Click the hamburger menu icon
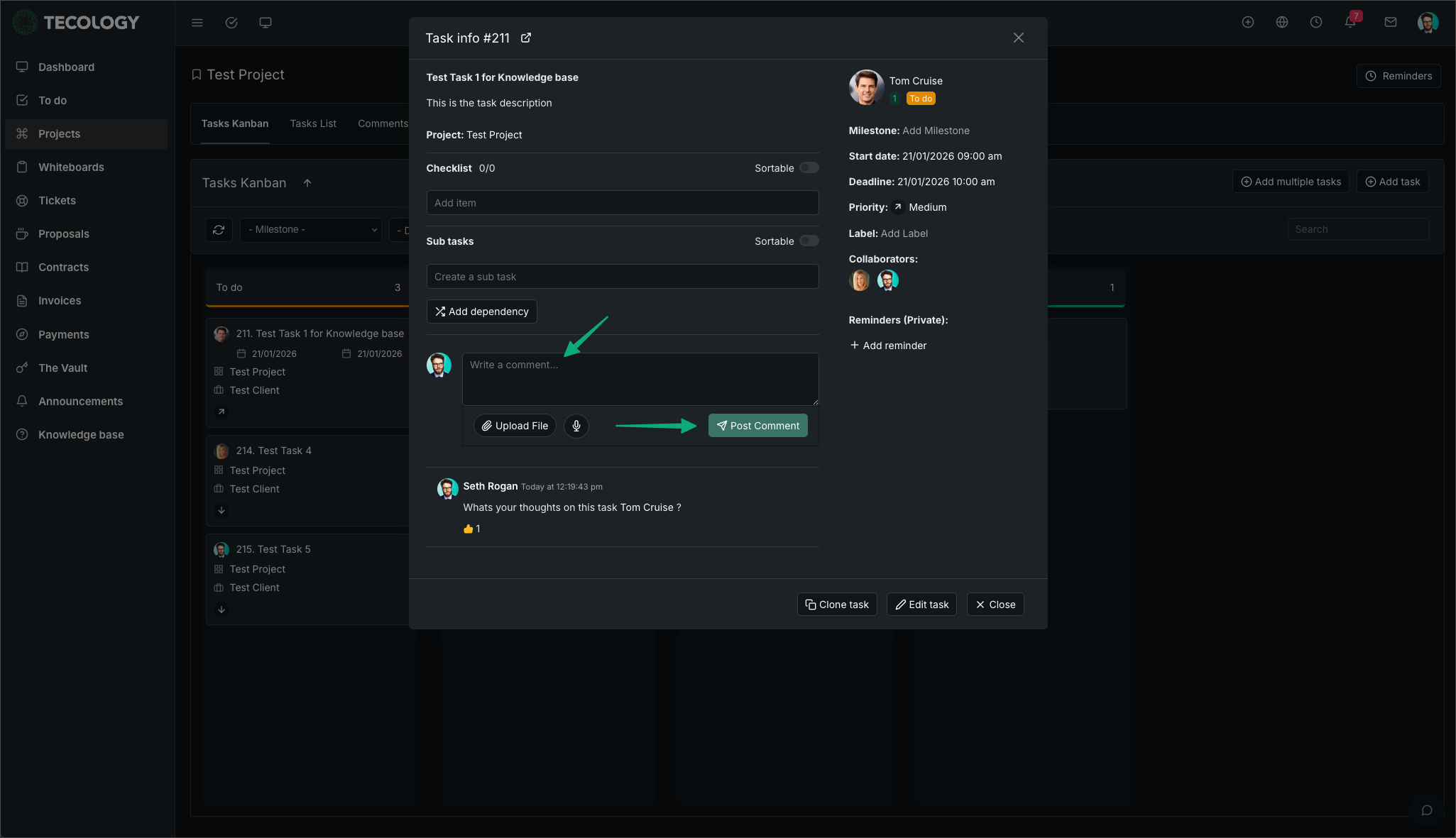The width and height of the screenshot is (1456, 838). (197, 23)
